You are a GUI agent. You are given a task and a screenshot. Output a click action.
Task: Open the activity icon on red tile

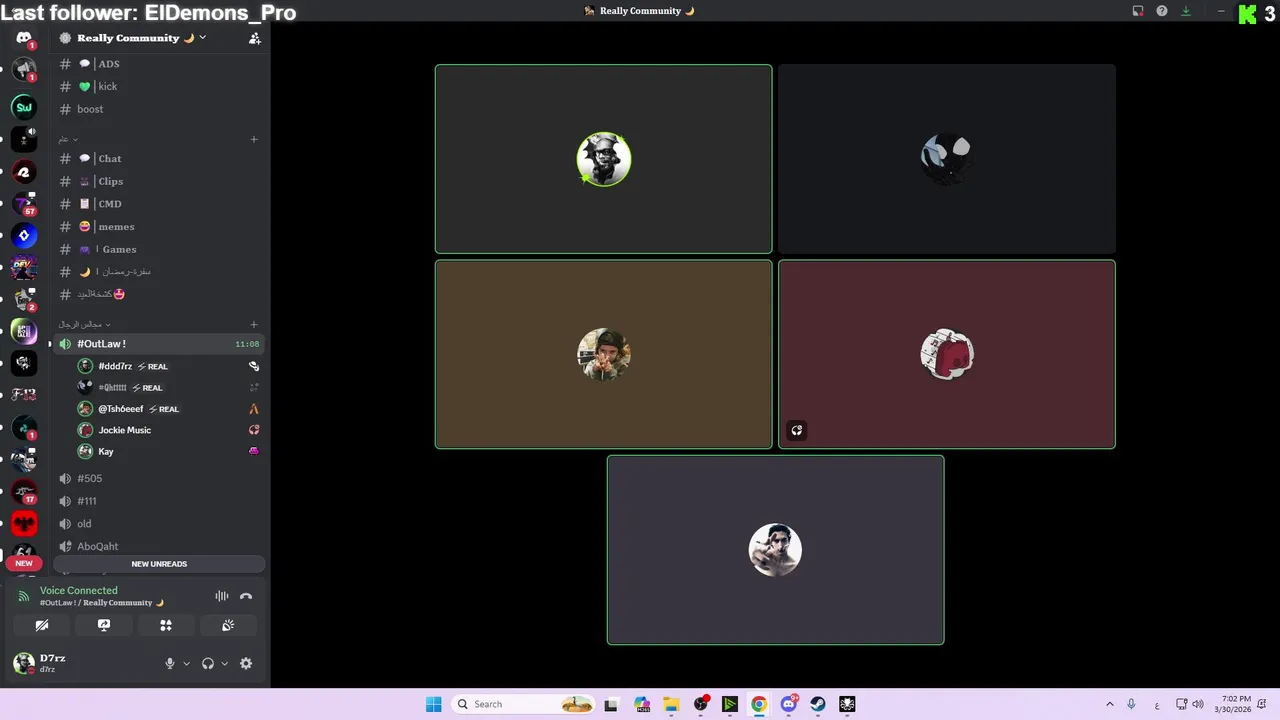tap(797, 431)
